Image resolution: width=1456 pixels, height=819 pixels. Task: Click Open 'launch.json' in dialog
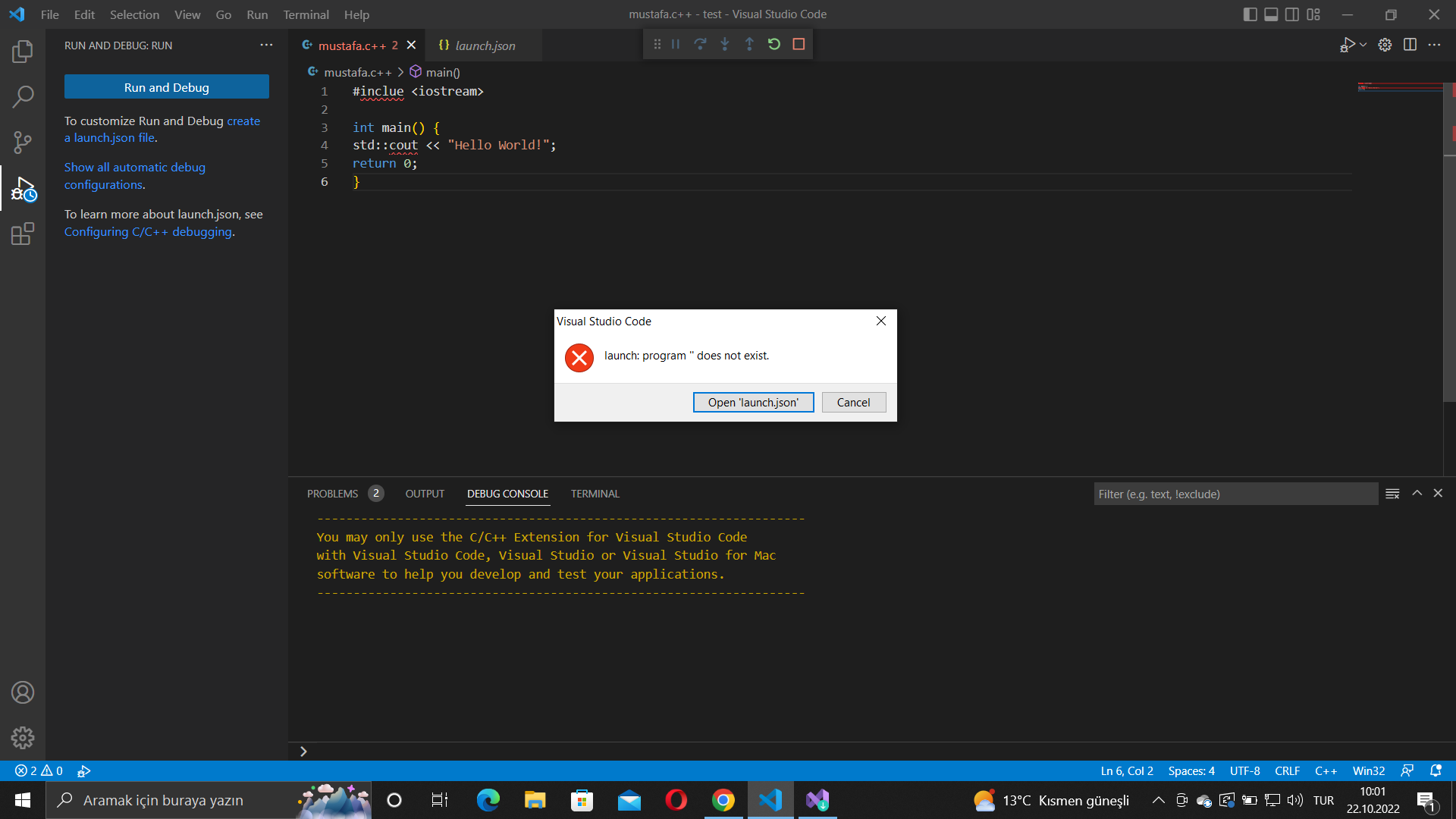coord(753,402)
